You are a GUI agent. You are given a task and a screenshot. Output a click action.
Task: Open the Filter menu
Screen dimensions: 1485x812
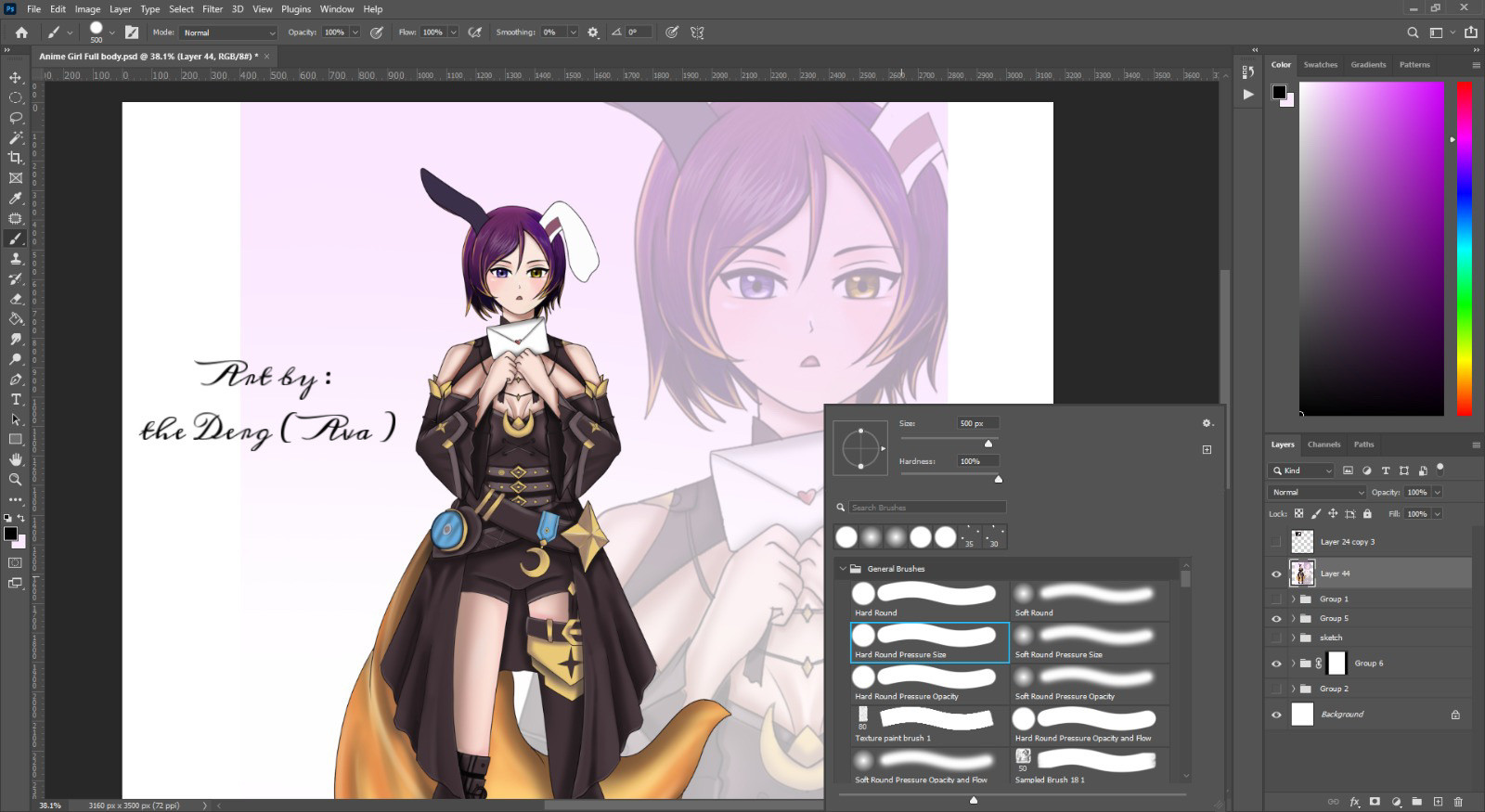[x=213, y=9]
